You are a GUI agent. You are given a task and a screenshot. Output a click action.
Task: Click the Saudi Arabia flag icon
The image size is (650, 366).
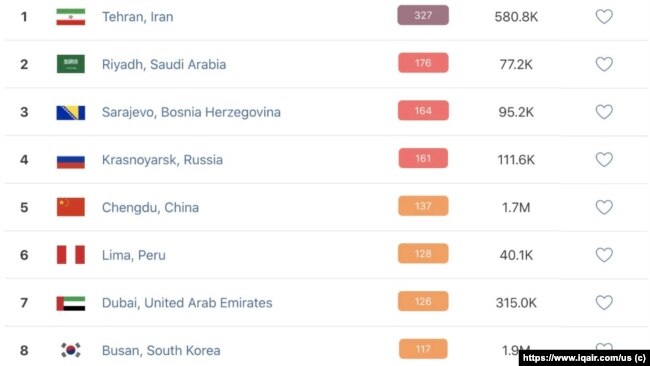point(71,64)
